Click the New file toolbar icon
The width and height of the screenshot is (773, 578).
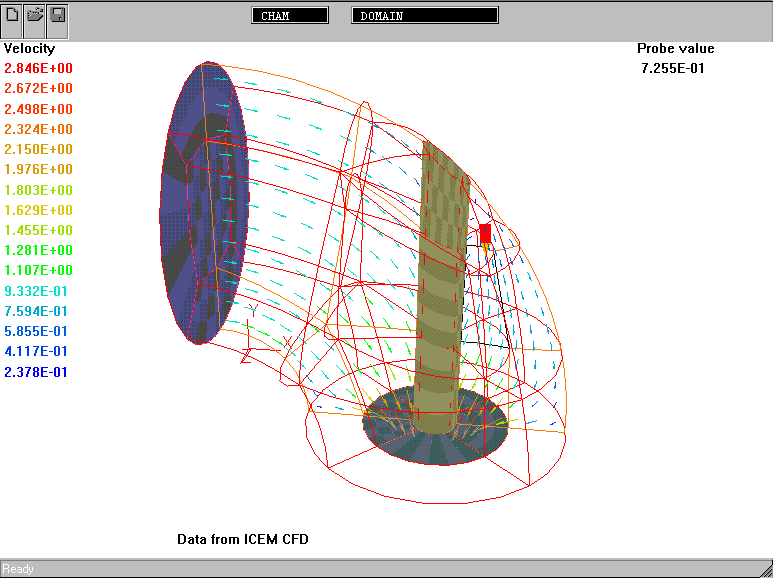coord(13,16)
